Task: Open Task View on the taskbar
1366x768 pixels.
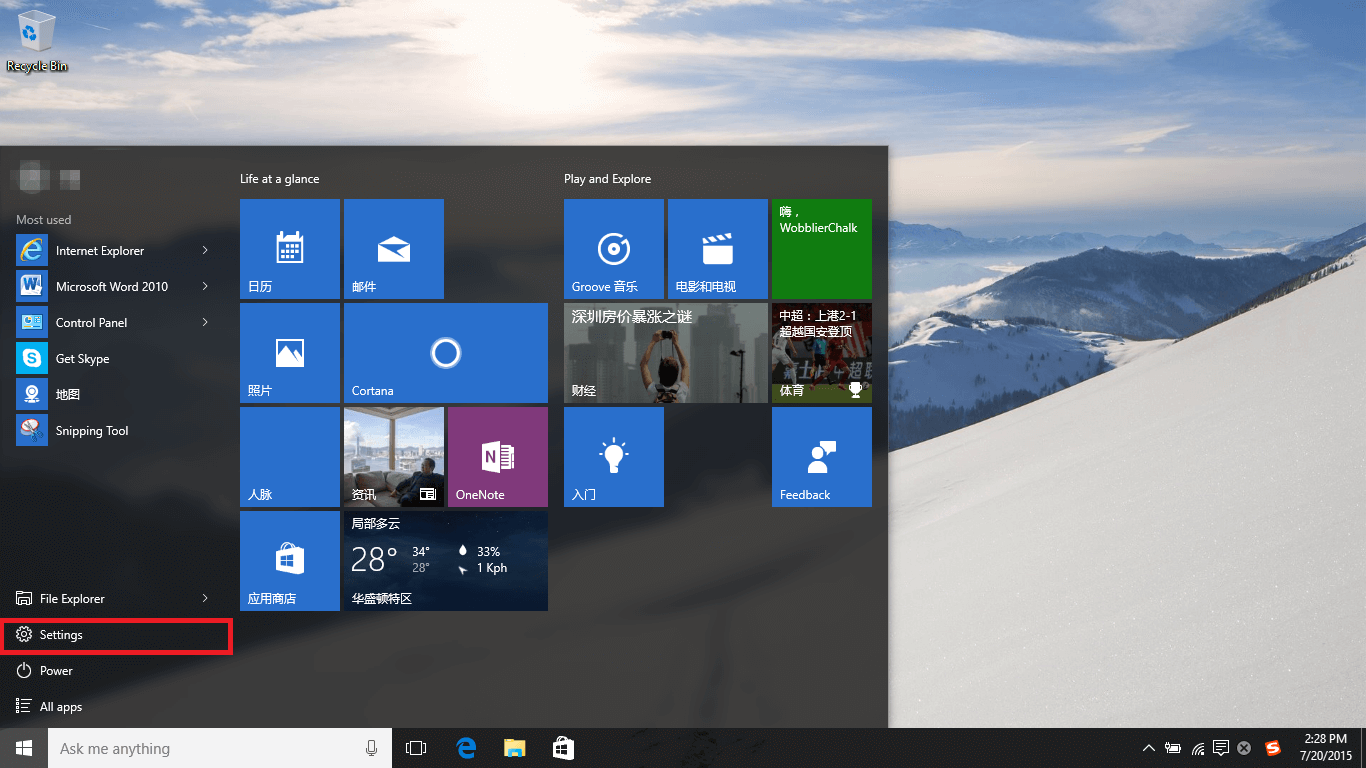Action: [x=416, y=748]
